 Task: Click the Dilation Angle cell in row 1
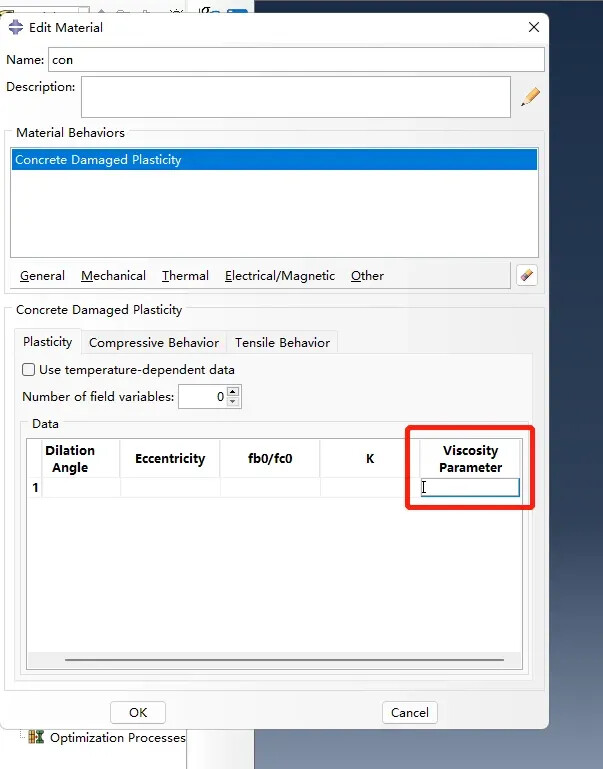[80, 488]
